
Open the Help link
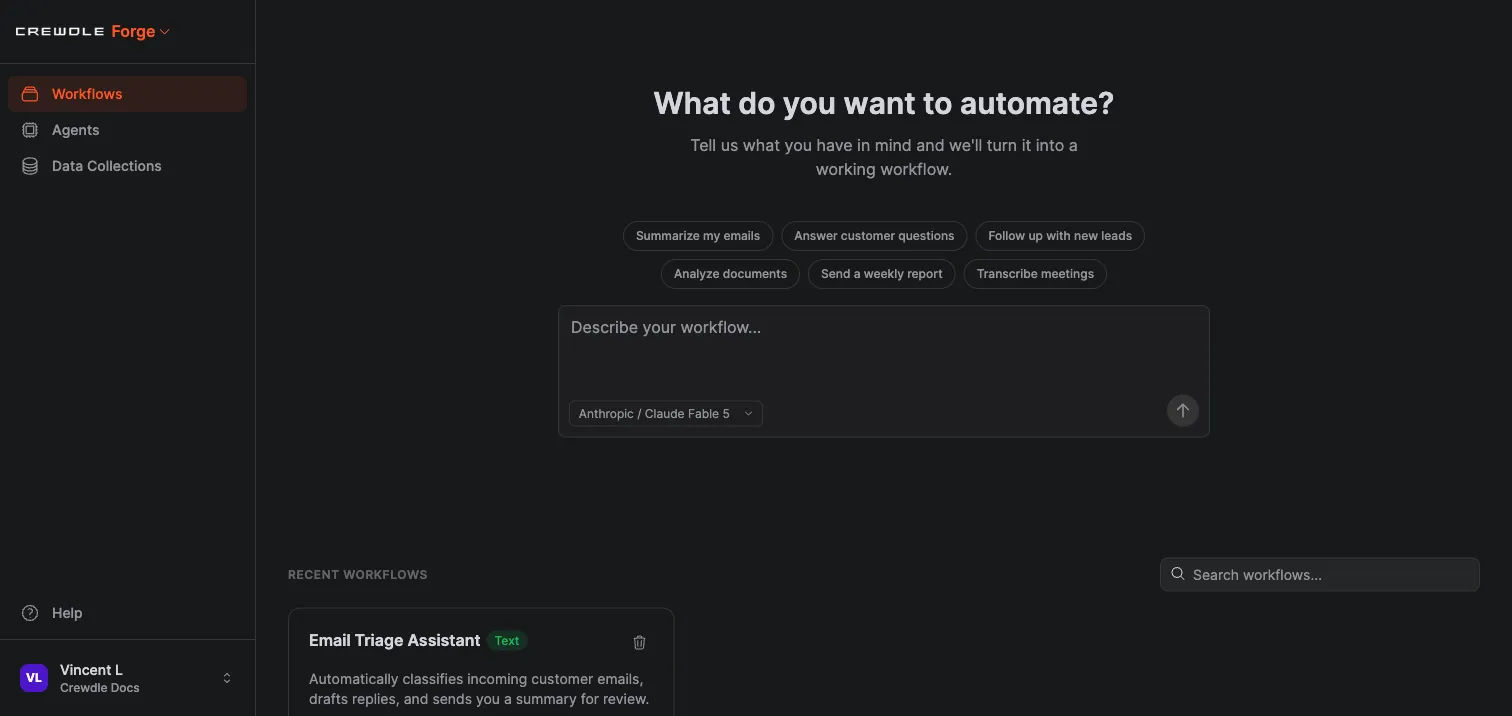tap(67, 613)
